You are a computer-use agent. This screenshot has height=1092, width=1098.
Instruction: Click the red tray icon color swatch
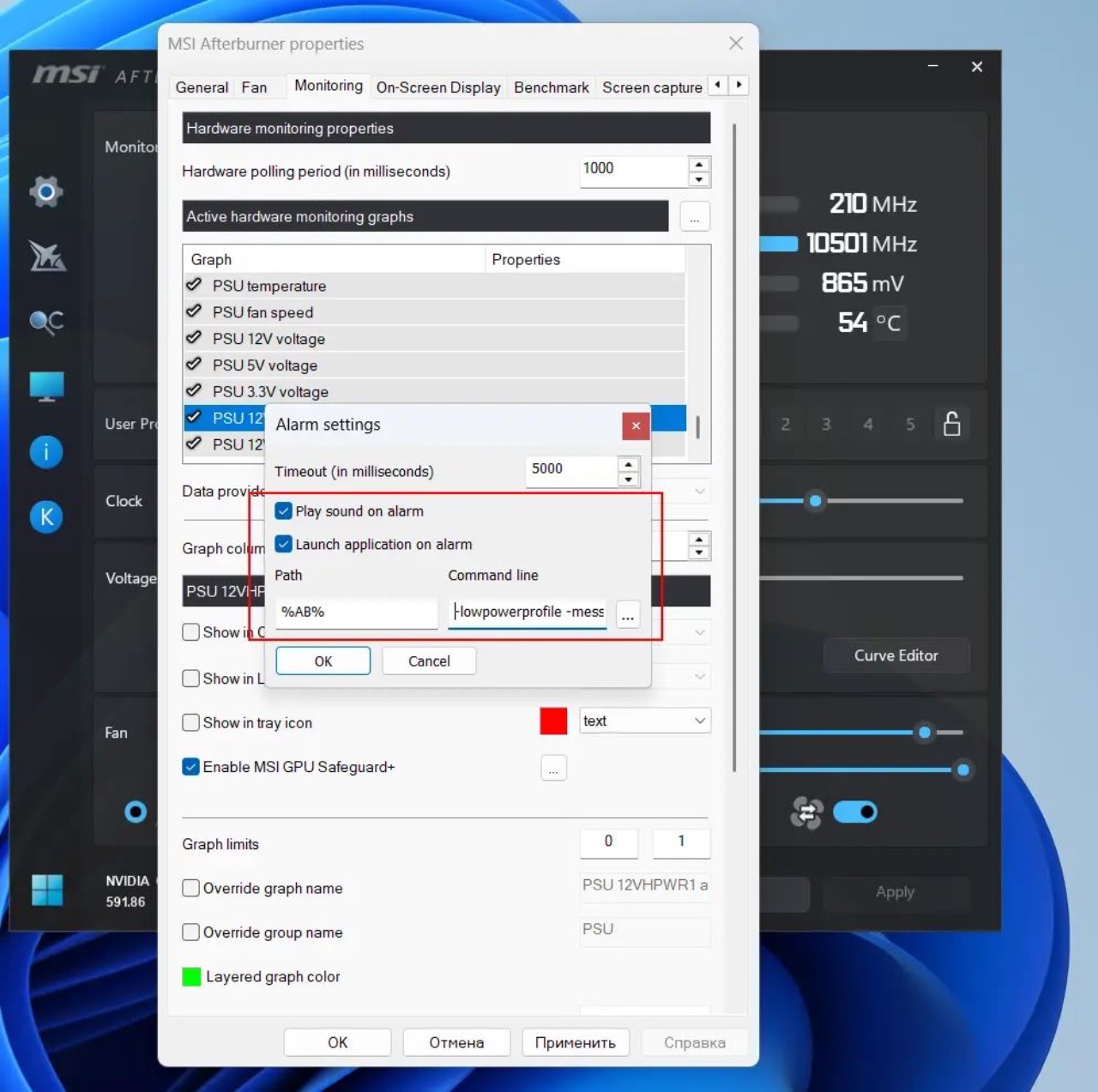pos(553,721)
